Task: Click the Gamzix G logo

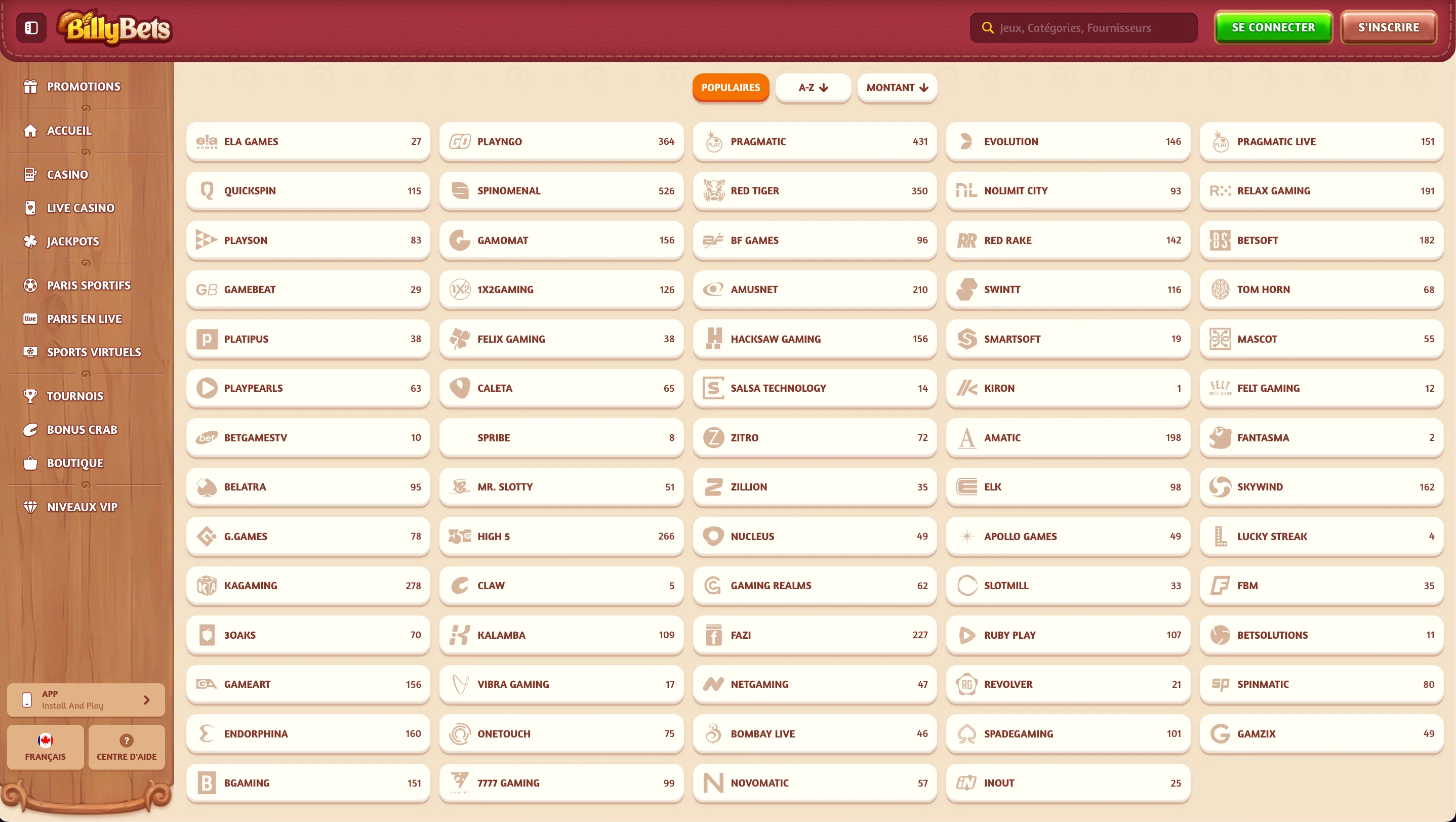Action: pyautogui.click(x=1220, y=733)
